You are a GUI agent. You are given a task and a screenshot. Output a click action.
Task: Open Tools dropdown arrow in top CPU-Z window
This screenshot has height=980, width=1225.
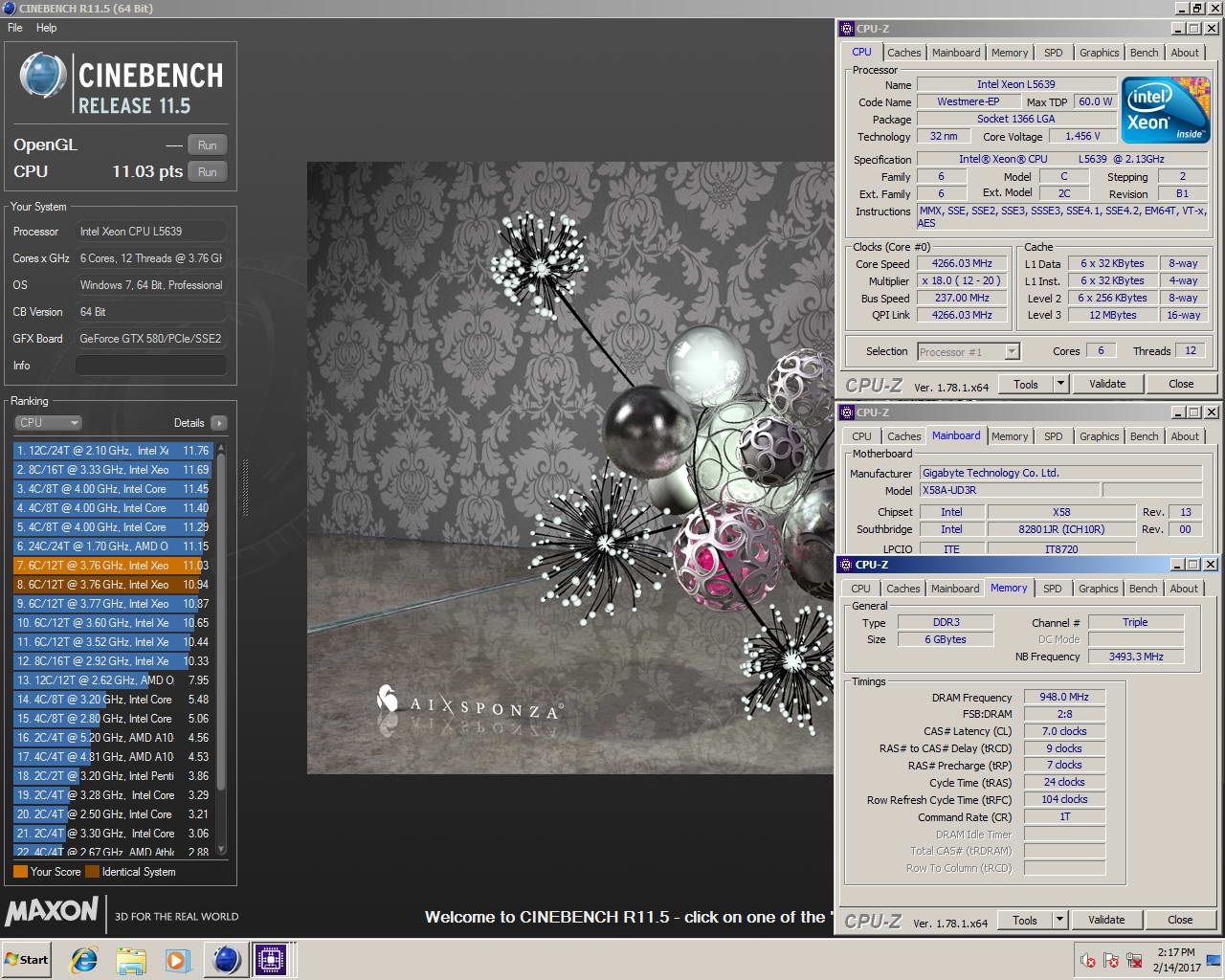pyautogui.click(x=1060, y=384)
